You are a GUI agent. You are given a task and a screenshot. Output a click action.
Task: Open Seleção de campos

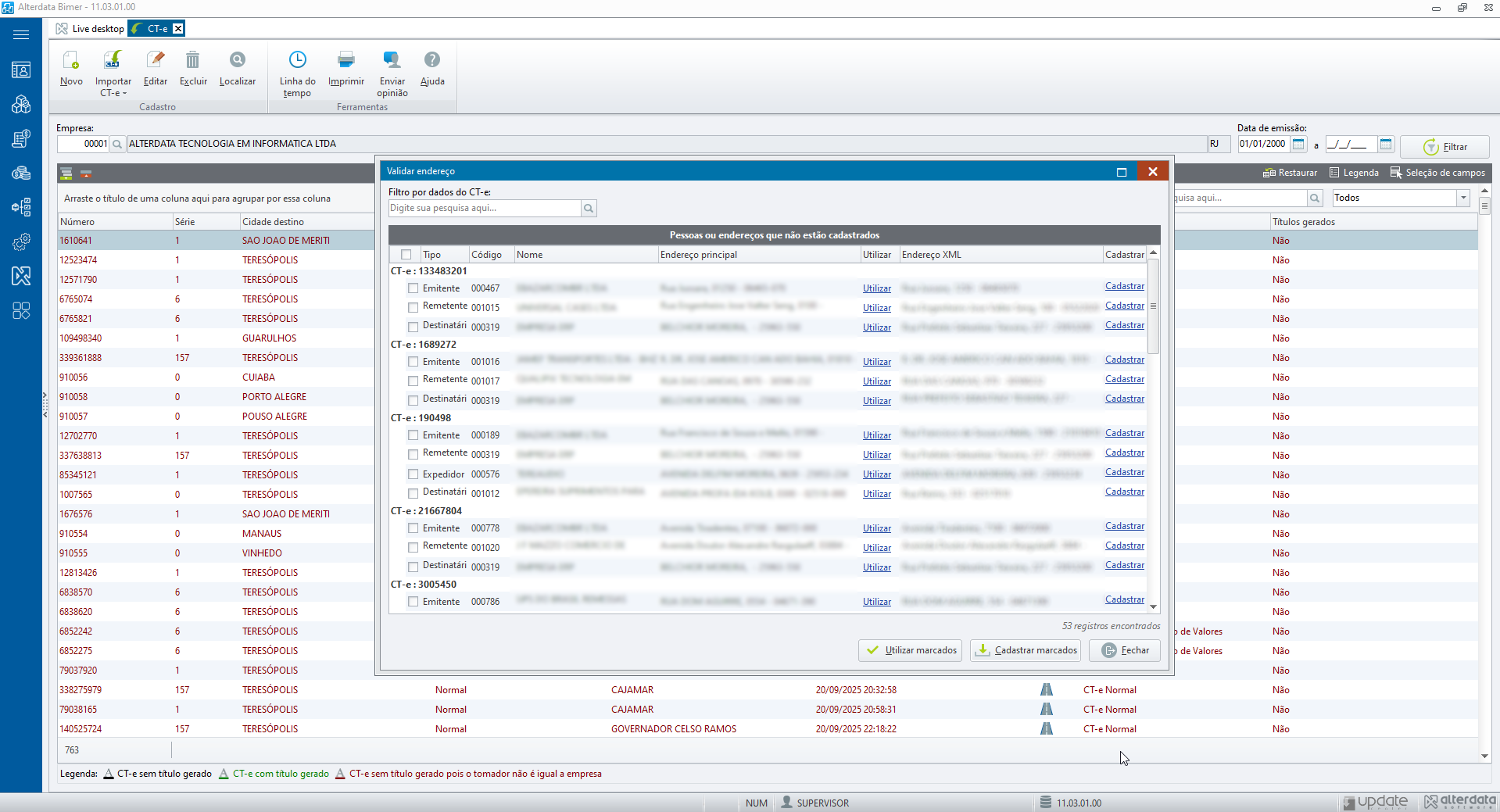(1437, 173)
